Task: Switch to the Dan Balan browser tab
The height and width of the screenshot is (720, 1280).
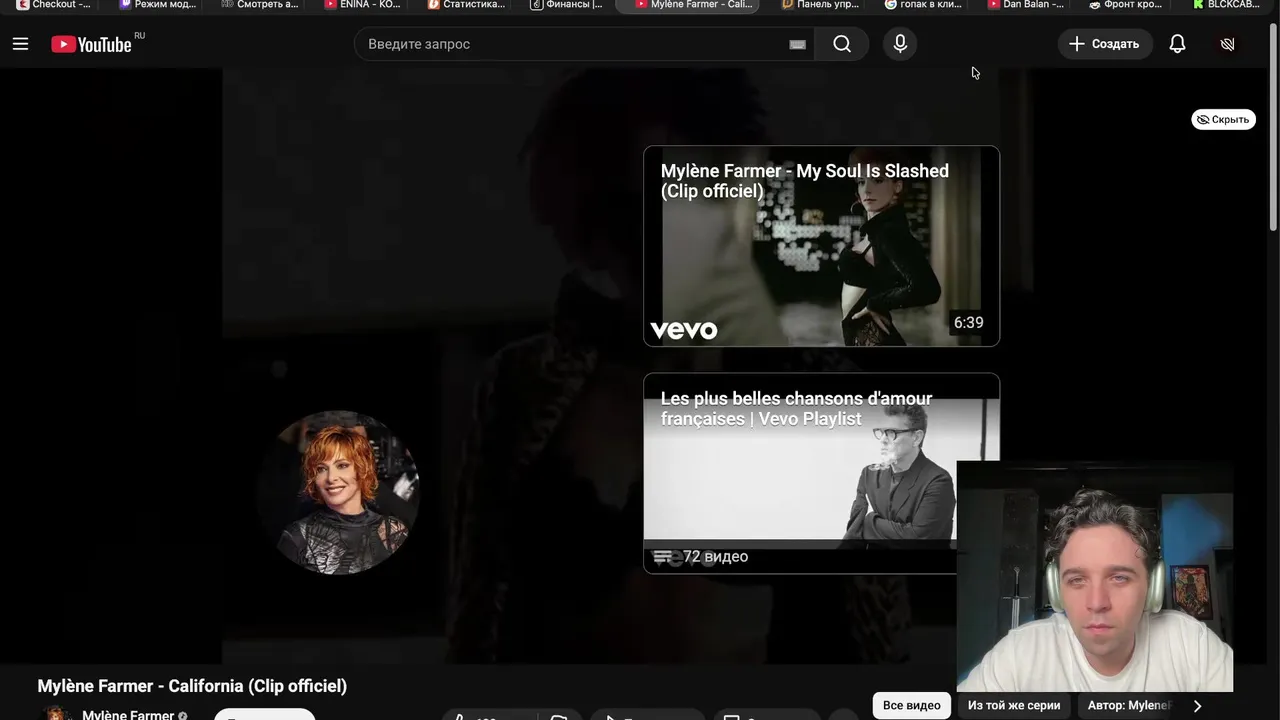Action: [1026, 5]
